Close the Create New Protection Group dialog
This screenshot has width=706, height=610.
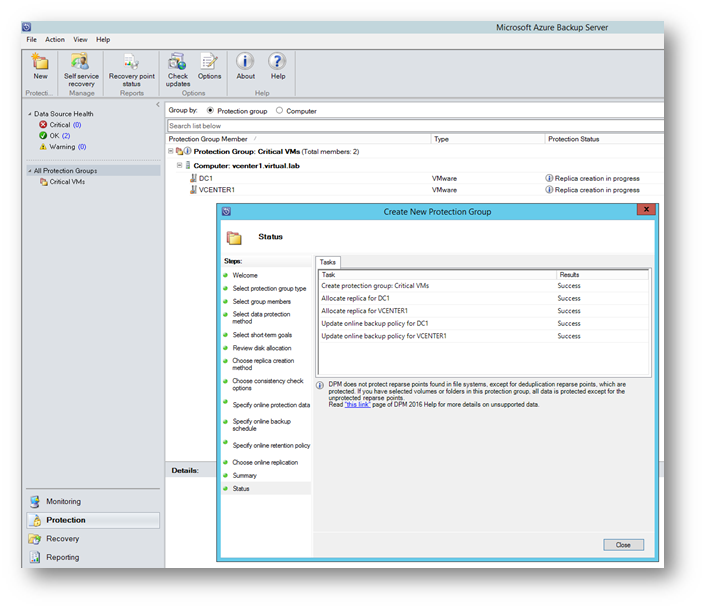[646, 209]
